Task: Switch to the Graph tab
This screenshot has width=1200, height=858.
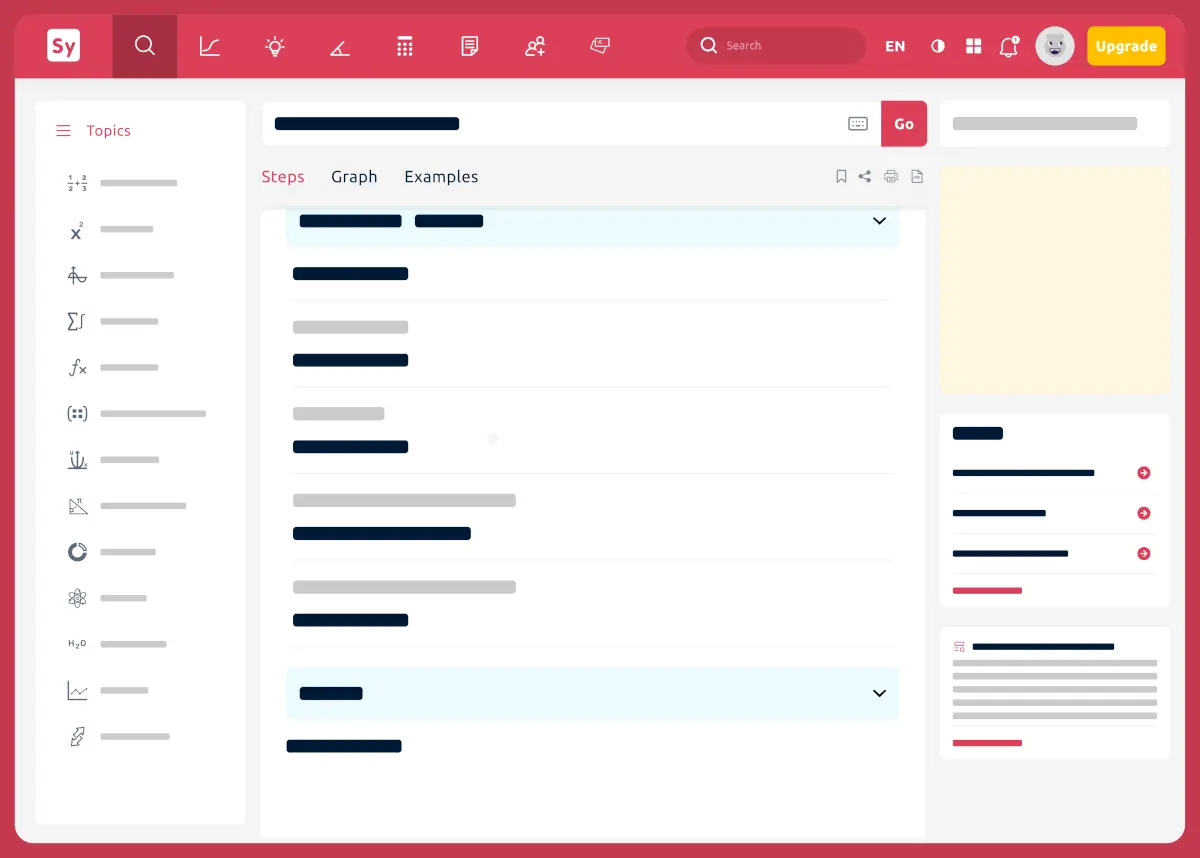Action: coord(354,177)
